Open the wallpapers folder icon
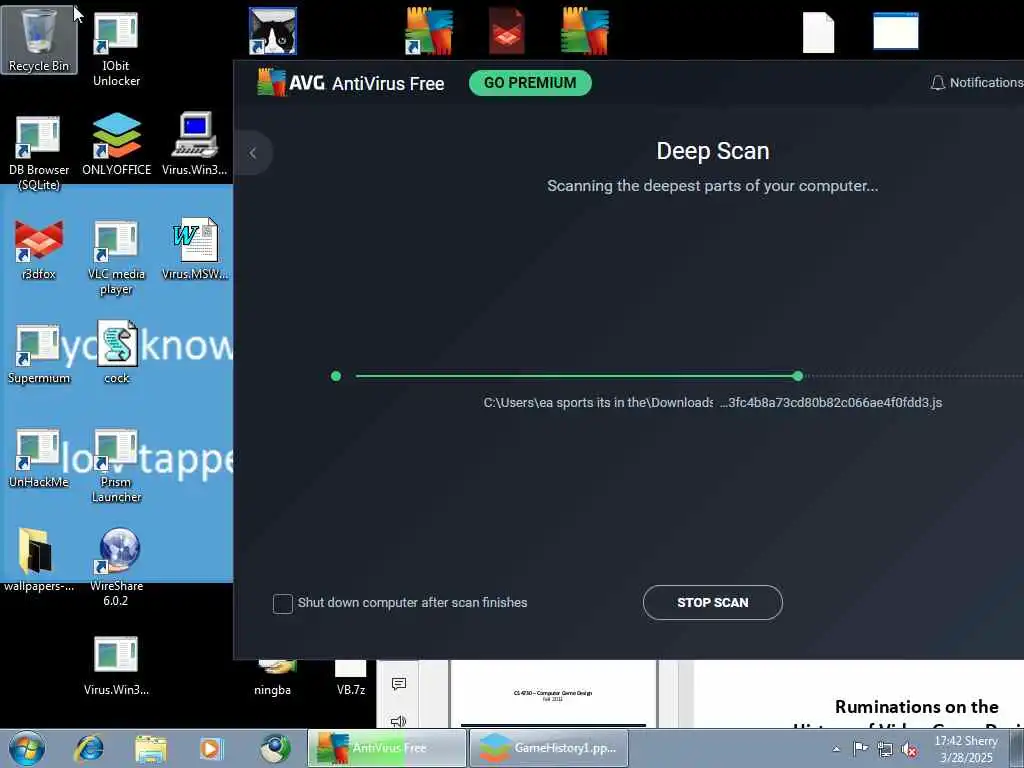The image size is (1024, 768). (39, 559)
